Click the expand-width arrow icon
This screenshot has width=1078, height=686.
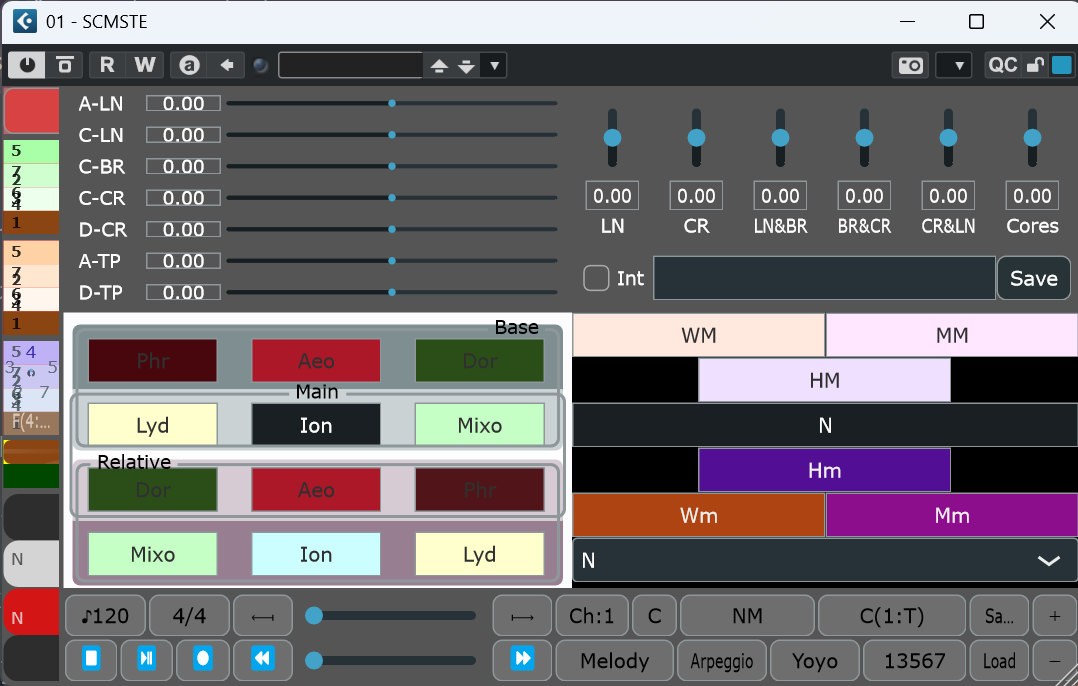coord(522,616)
